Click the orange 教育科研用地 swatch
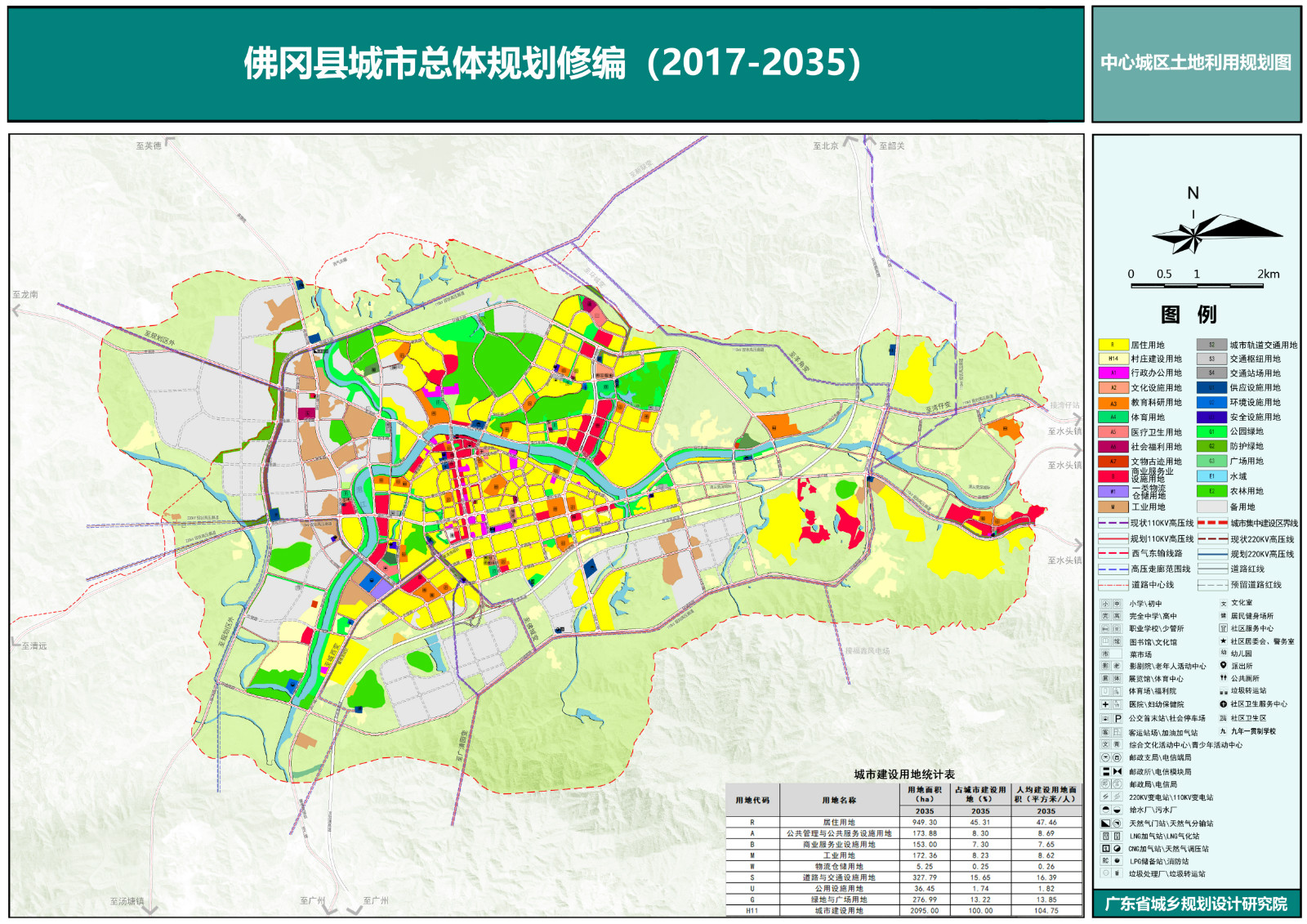The width and height of the screenshot is (1307, 924). click(x=1113, y=403)
